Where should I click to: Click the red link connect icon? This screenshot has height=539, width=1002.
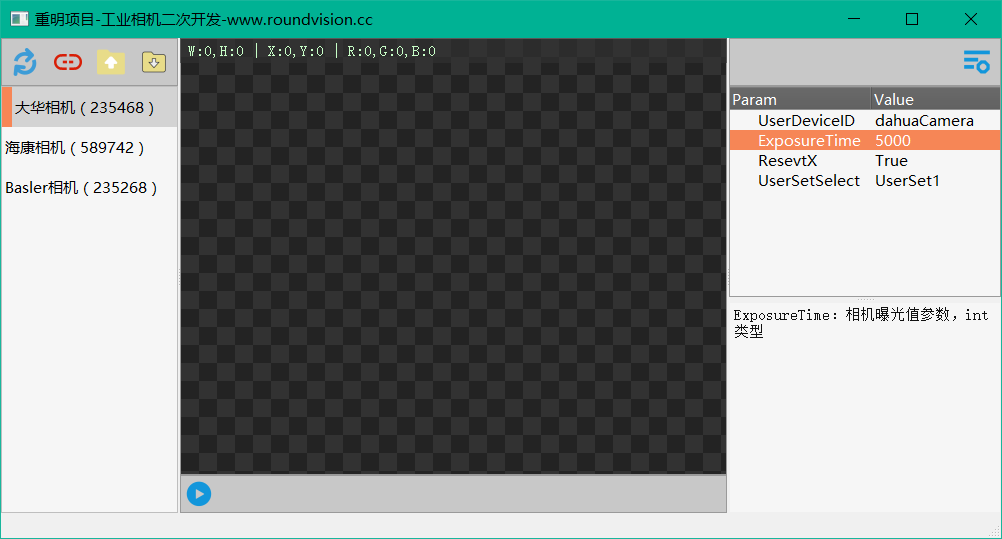(x=68, y=62)
